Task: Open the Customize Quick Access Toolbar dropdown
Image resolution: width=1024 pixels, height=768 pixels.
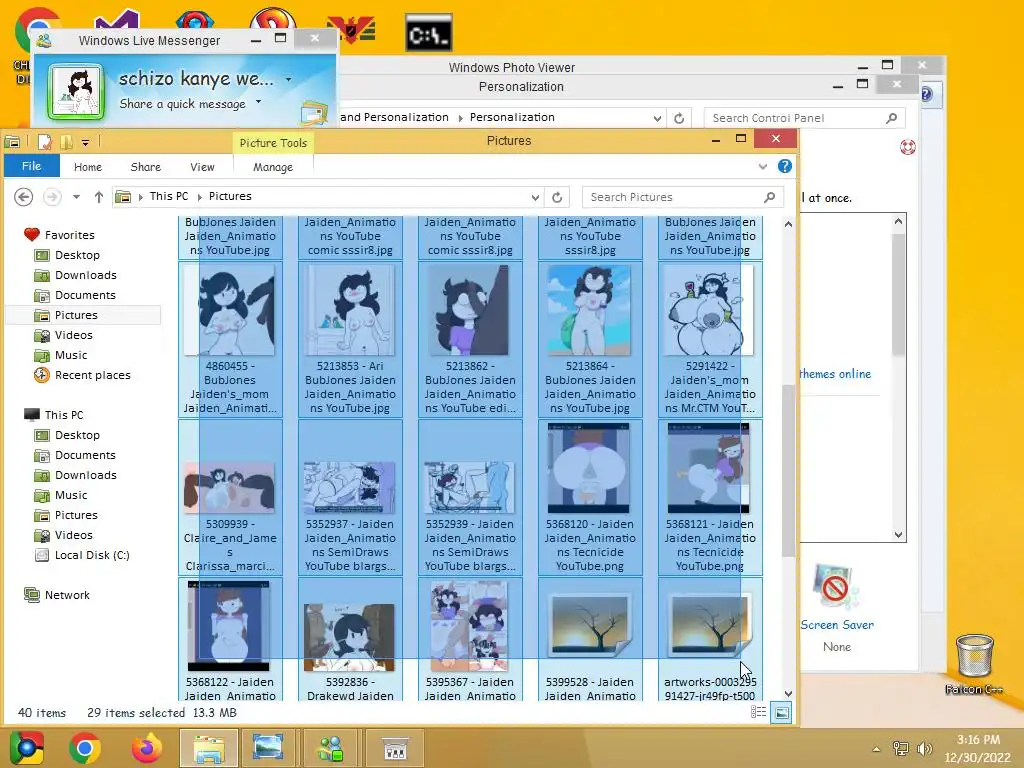Action: 85,142
